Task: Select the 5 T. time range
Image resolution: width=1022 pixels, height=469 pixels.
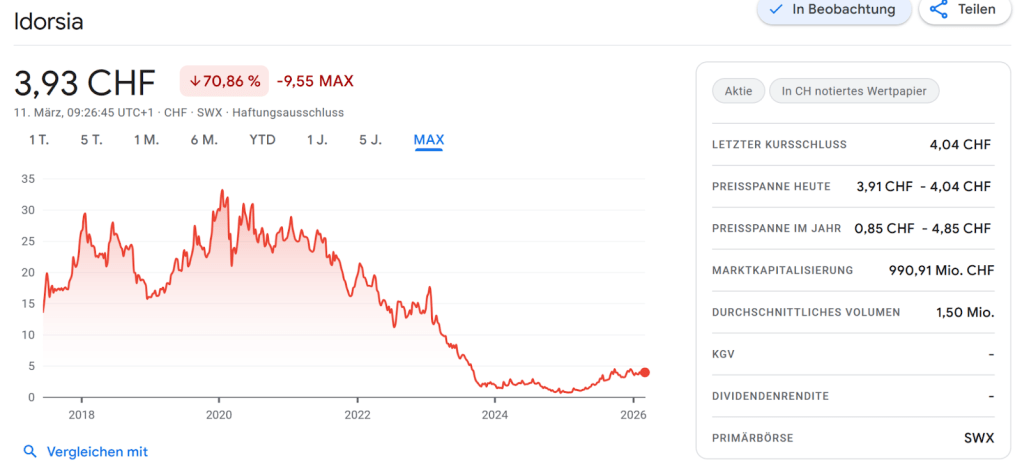Action: 91,140
